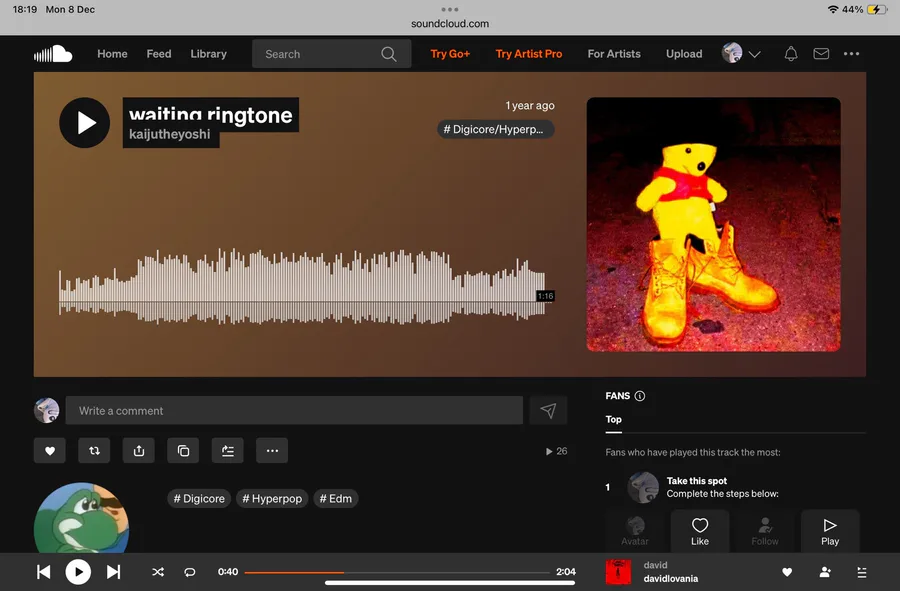Open the Yoshi artist avatar

[x=81, y=518]
